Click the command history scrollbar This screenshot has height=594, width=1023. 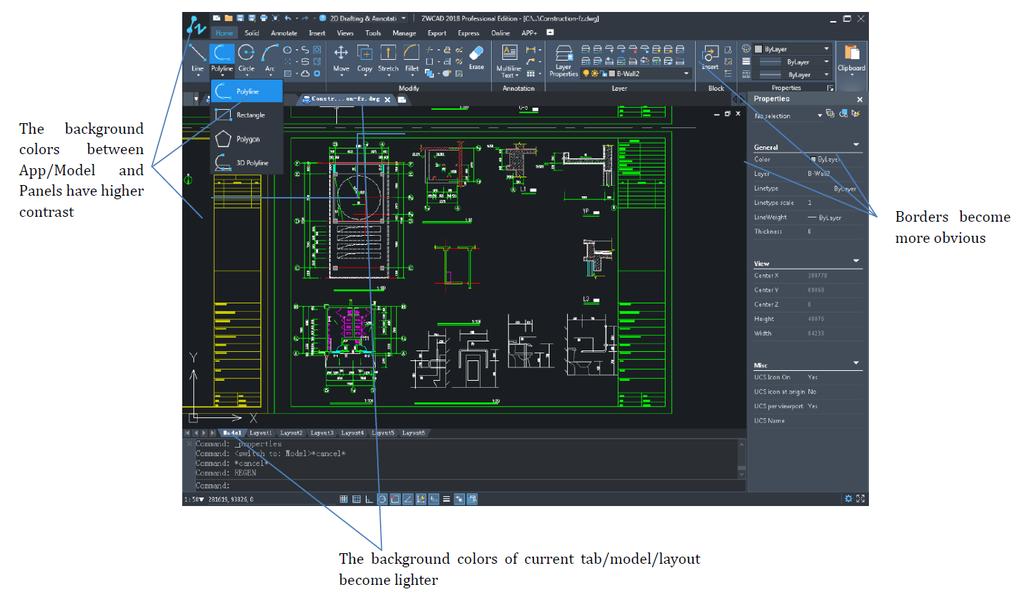741,459
